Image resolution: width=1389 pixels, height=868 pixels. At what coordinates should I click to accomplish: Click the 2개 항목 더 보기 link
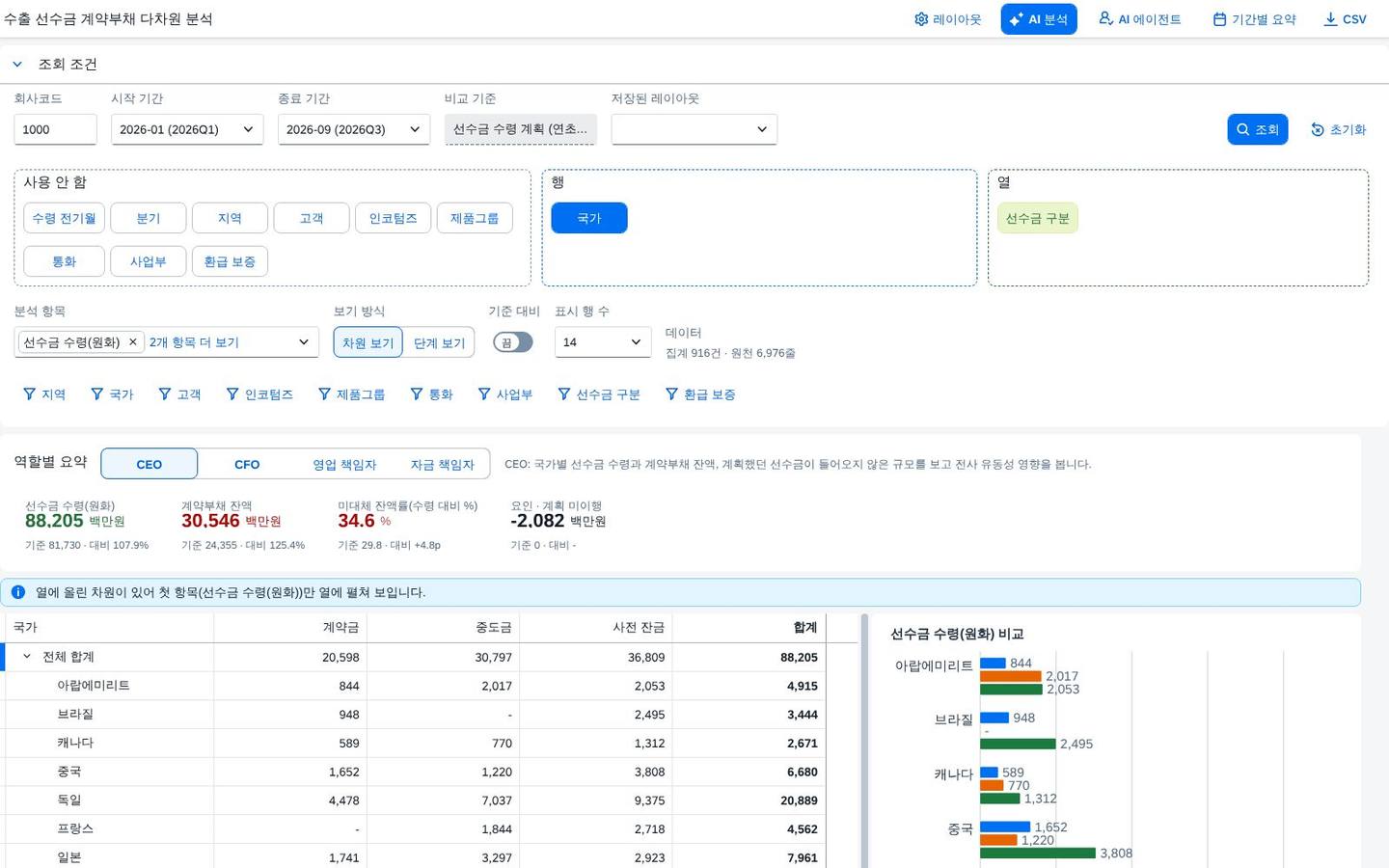pyautogui.click(x=194, y=342)
